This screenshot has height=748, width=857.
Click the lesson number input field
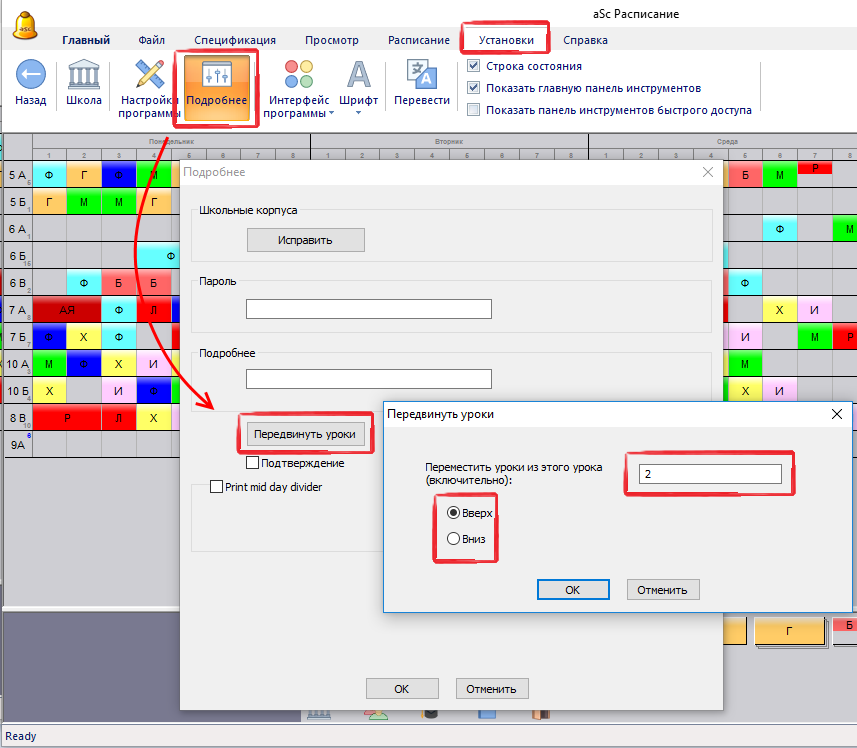coord(710,474)
